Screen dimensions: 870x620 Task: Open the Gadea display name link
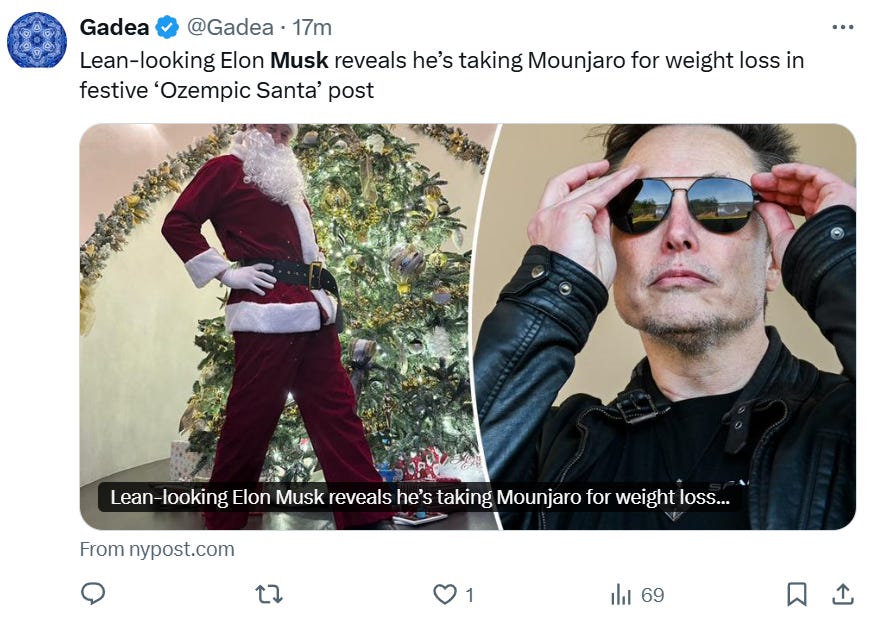[115, 27]
